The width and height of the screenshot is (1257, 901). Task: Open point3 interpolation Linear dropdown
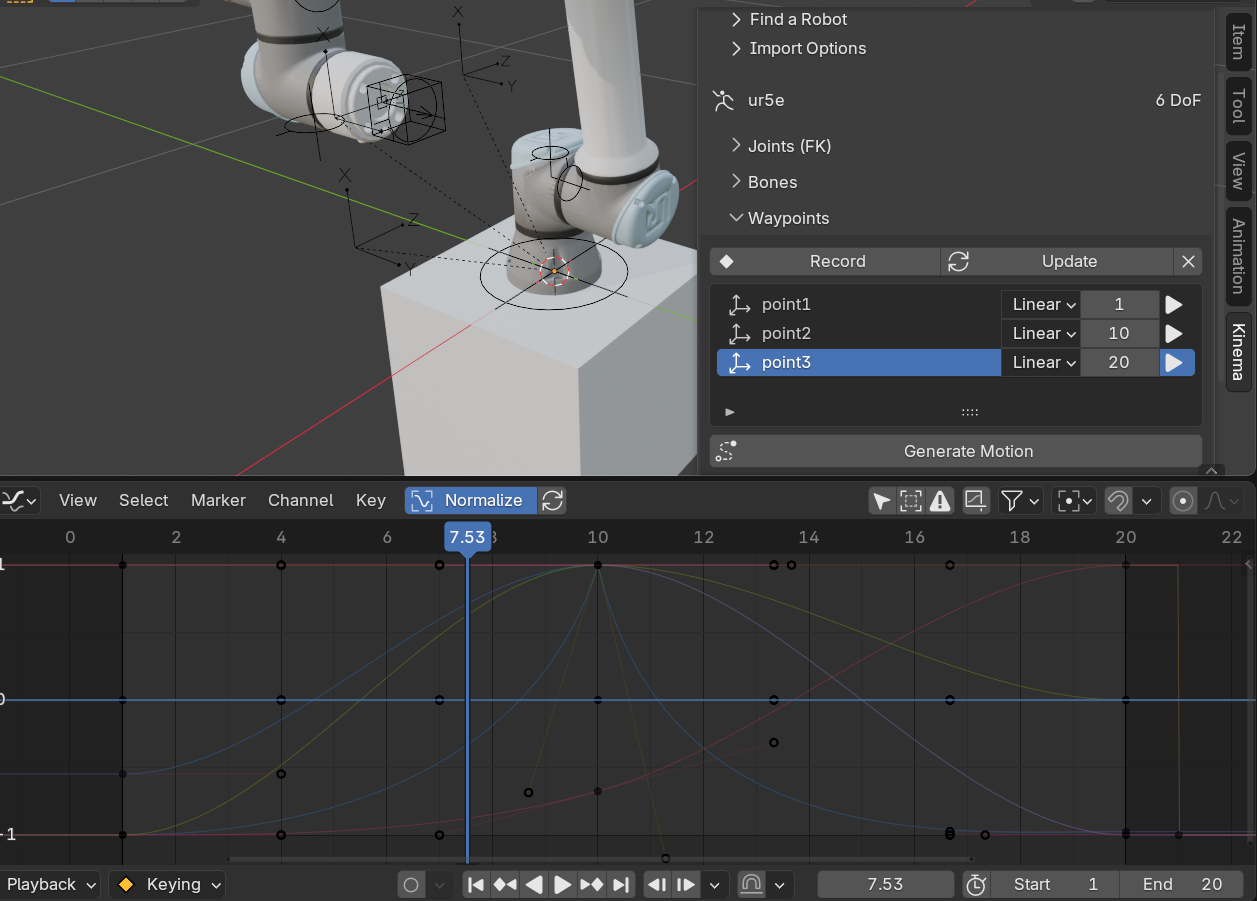tap(1041, 362)
